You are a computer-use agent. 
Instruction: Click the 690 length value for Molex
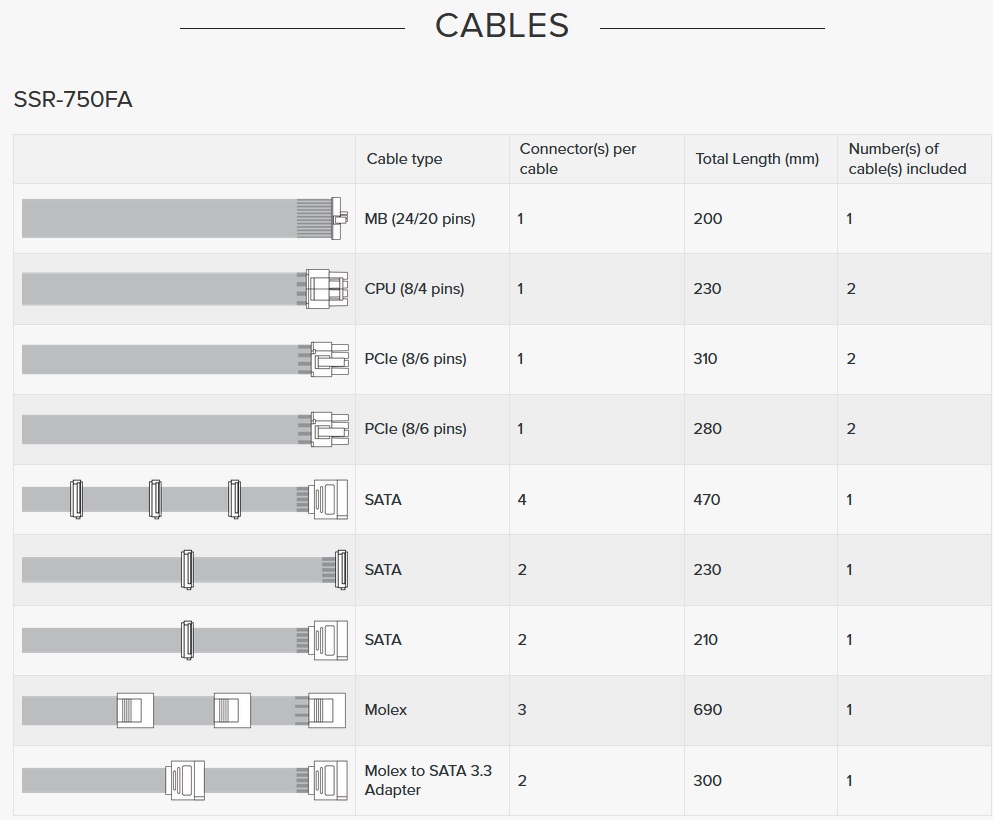(x=707, y=710)
